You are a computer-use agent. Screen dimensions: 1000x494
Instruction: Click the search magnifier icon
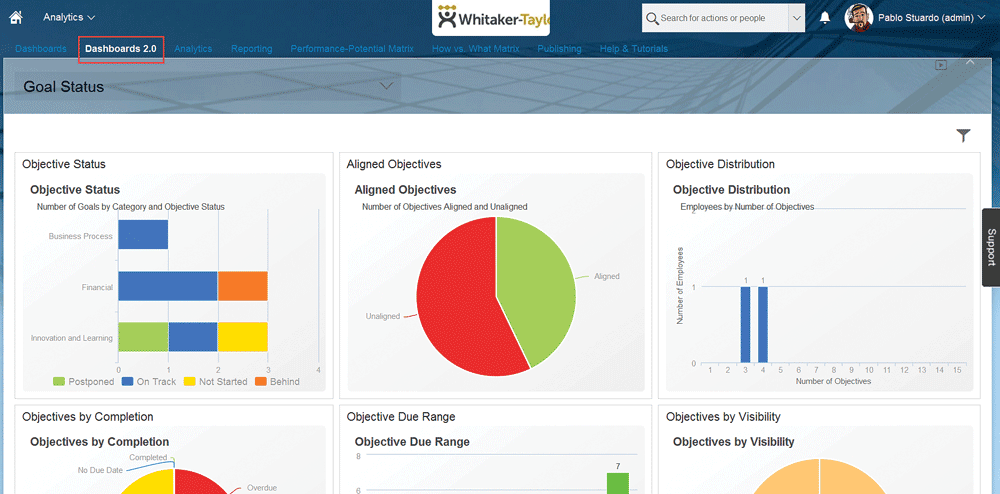[x=652, y=18]
